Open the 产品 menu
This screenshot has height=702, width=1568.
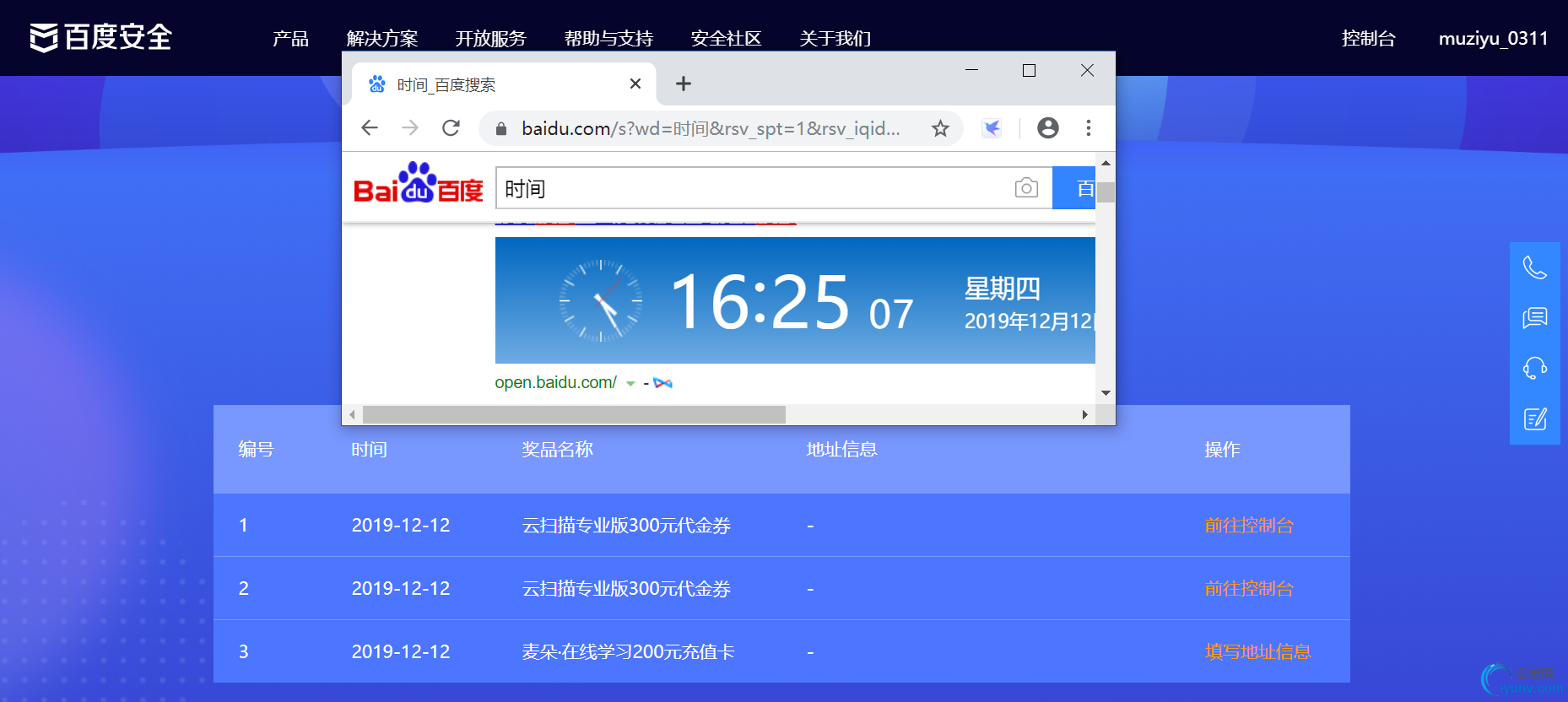click(290, 39)
